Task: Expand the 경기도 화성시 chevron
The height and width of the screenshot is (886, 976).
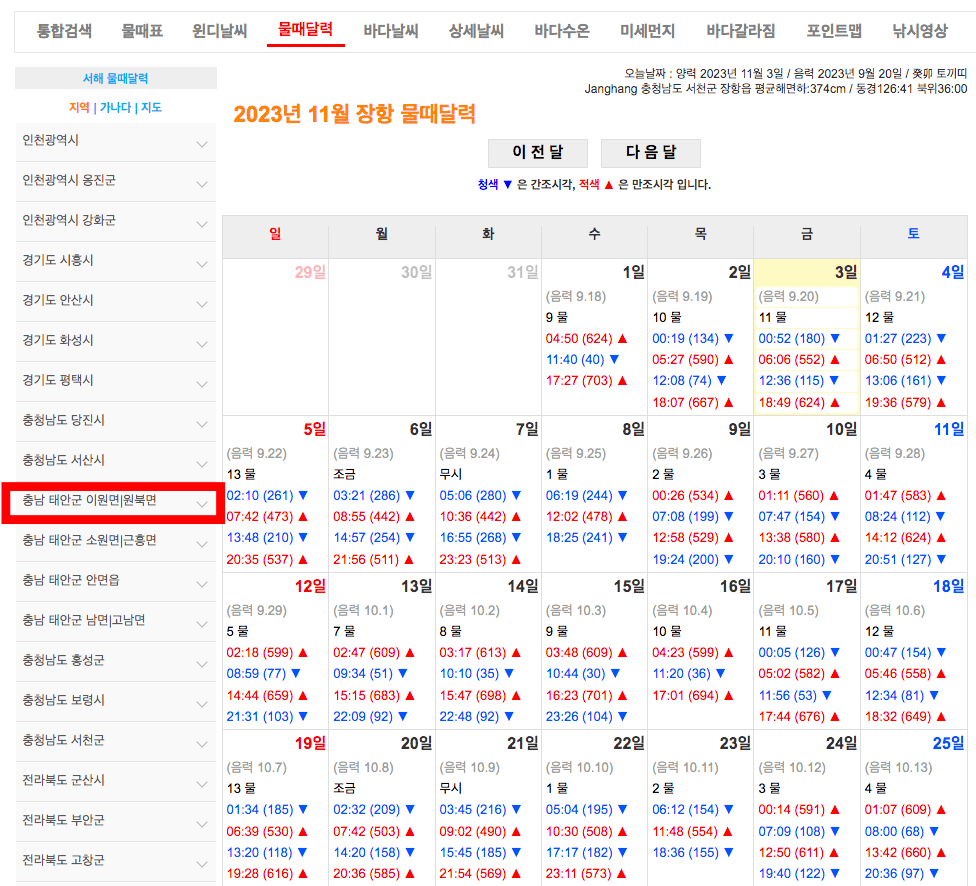Action: [x=202, y=344]
